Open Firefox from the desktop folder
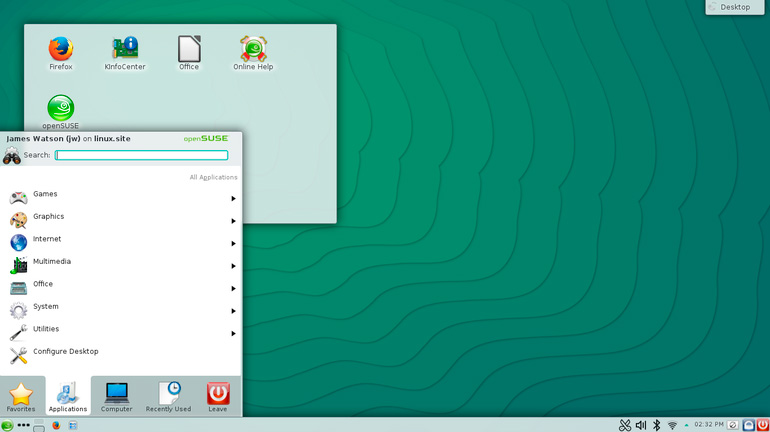 (x=61, y=49)
